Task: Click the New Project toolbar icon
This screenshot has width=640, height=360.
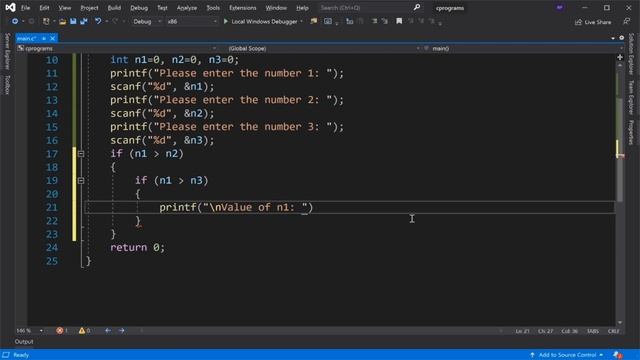Action: pos(46,21)
